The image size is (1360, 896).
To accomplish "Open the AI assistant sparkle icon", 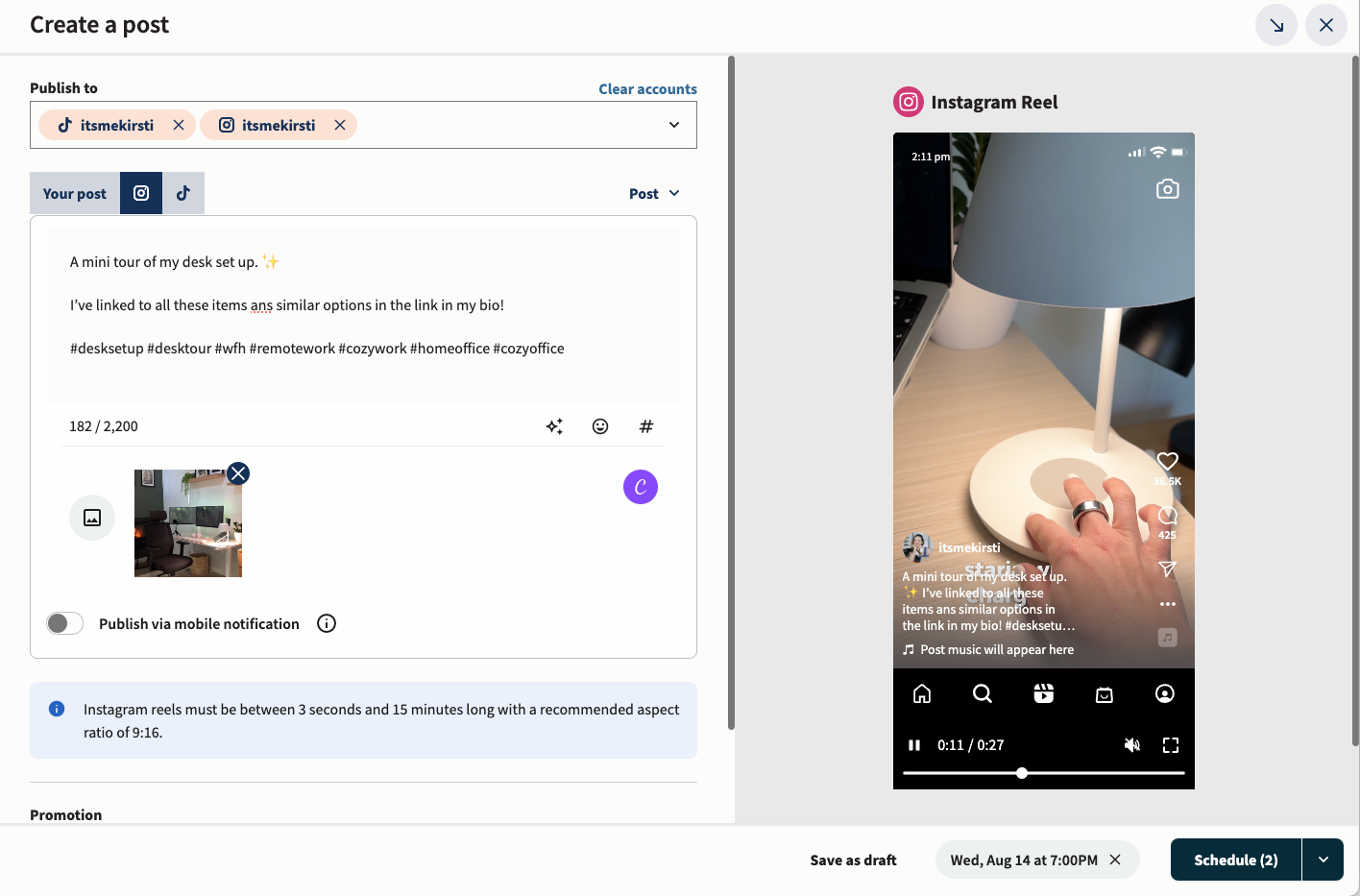I will coord(554,425).
